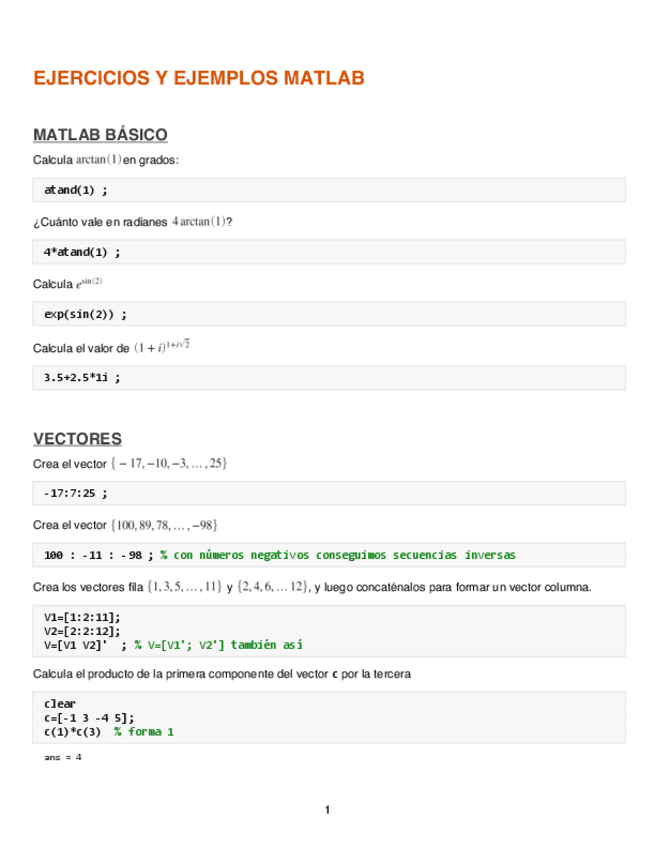
Task: Click the output 'ans = 4'
Action: point(63,758)
